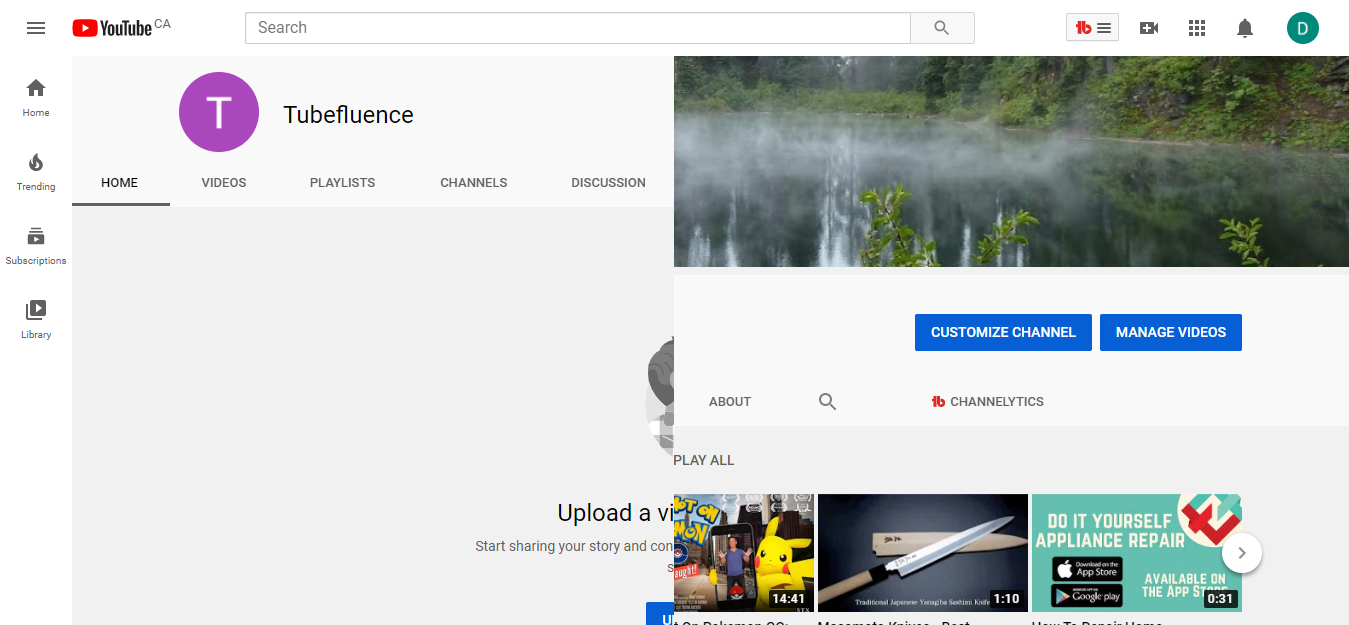Screen dimensions: 1349x625
Task: Open the Japanese knife video thumbnail 1:10
Action: click(923, 553)
